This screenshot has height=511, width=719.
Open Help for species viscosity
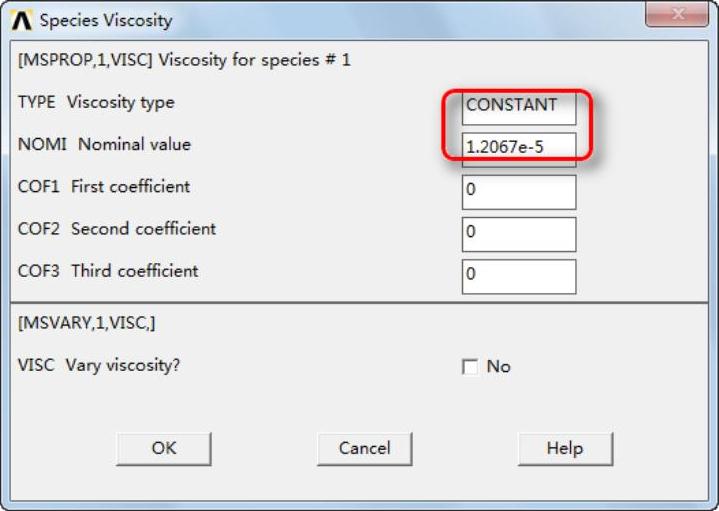pyautogui.click(x=564, y=449)
